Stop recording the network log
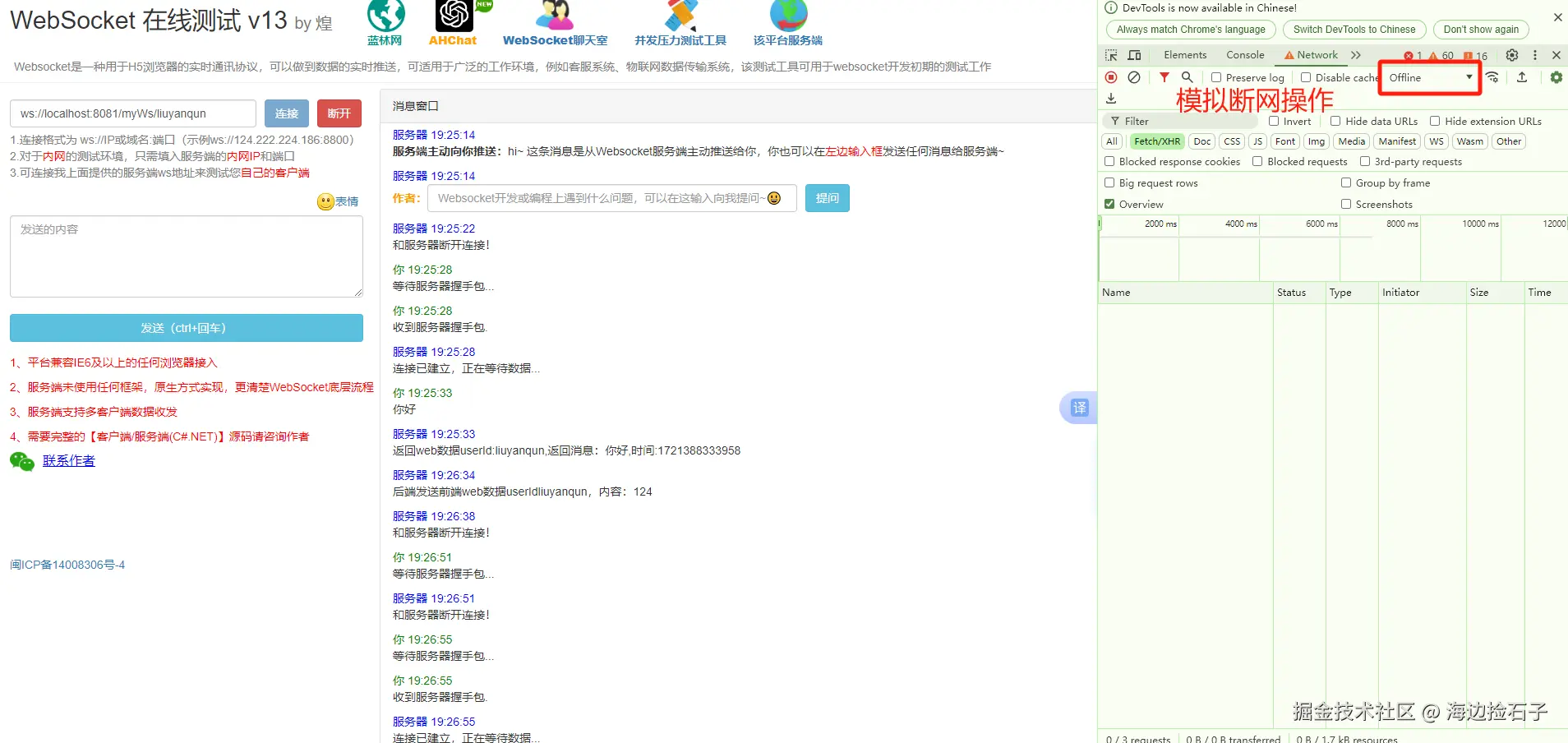The image size is (1568, 743). tap(1111, 77)
